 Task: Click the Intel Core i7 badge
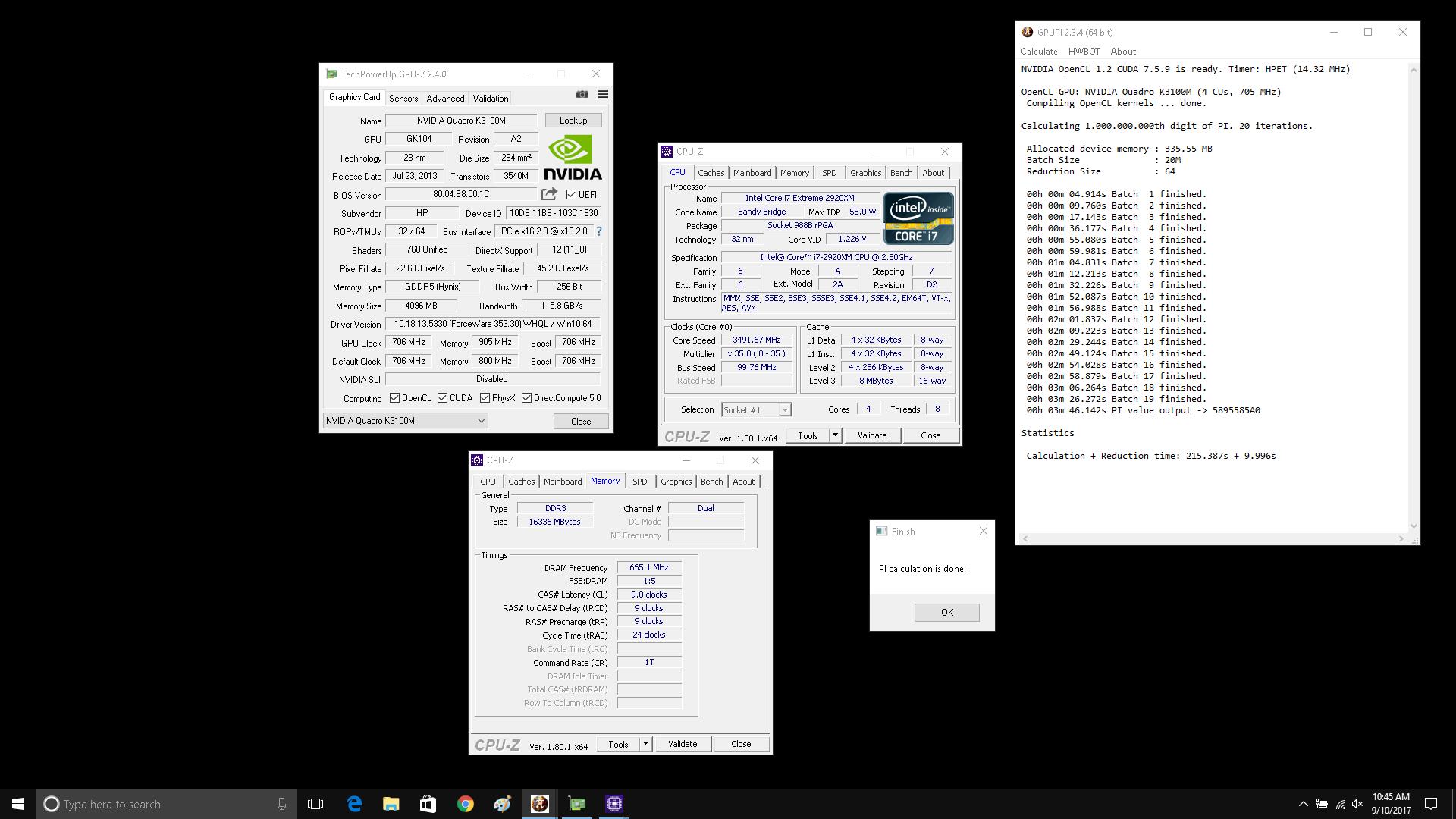(918, 218)
